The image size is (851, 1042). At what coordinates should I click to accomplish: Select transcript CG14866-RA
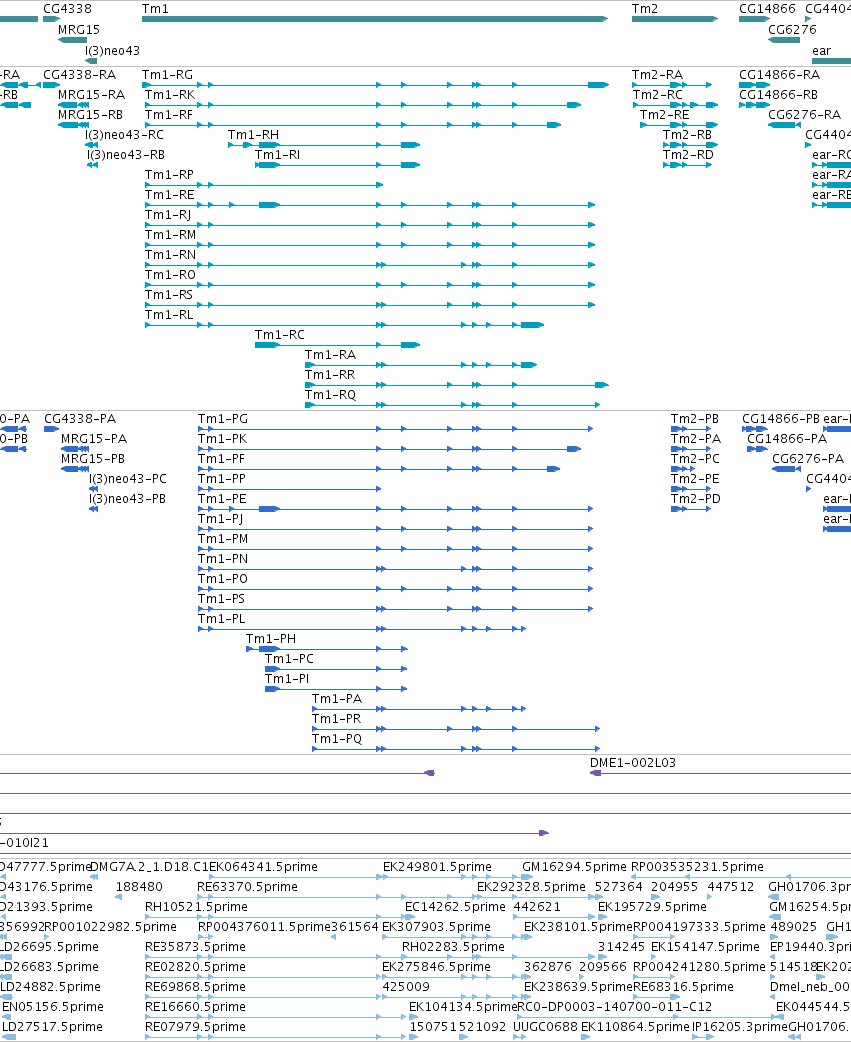[755, 85]
